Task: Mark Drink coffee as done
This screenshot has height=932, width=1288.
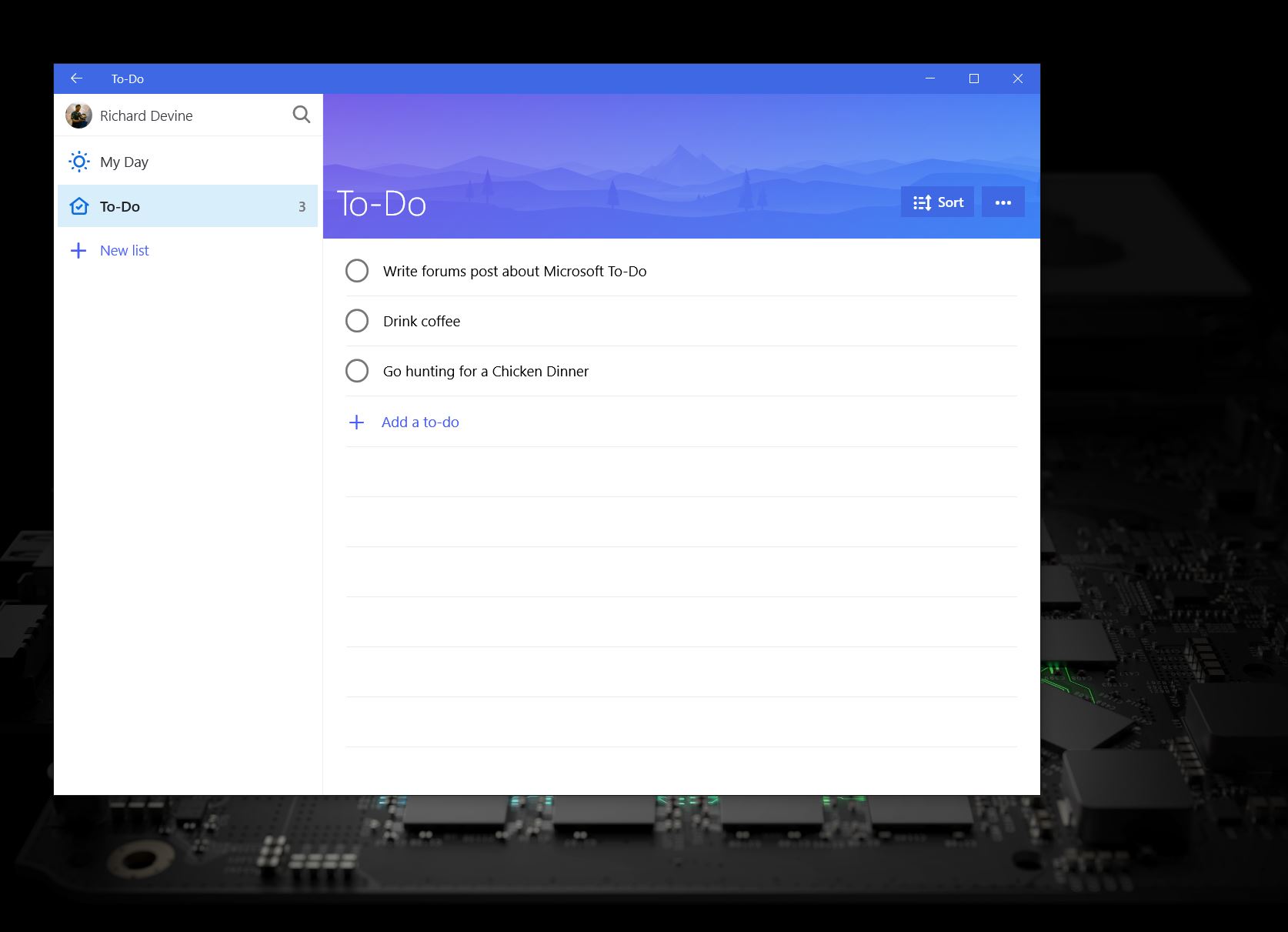Action: [x=357, y=321]
